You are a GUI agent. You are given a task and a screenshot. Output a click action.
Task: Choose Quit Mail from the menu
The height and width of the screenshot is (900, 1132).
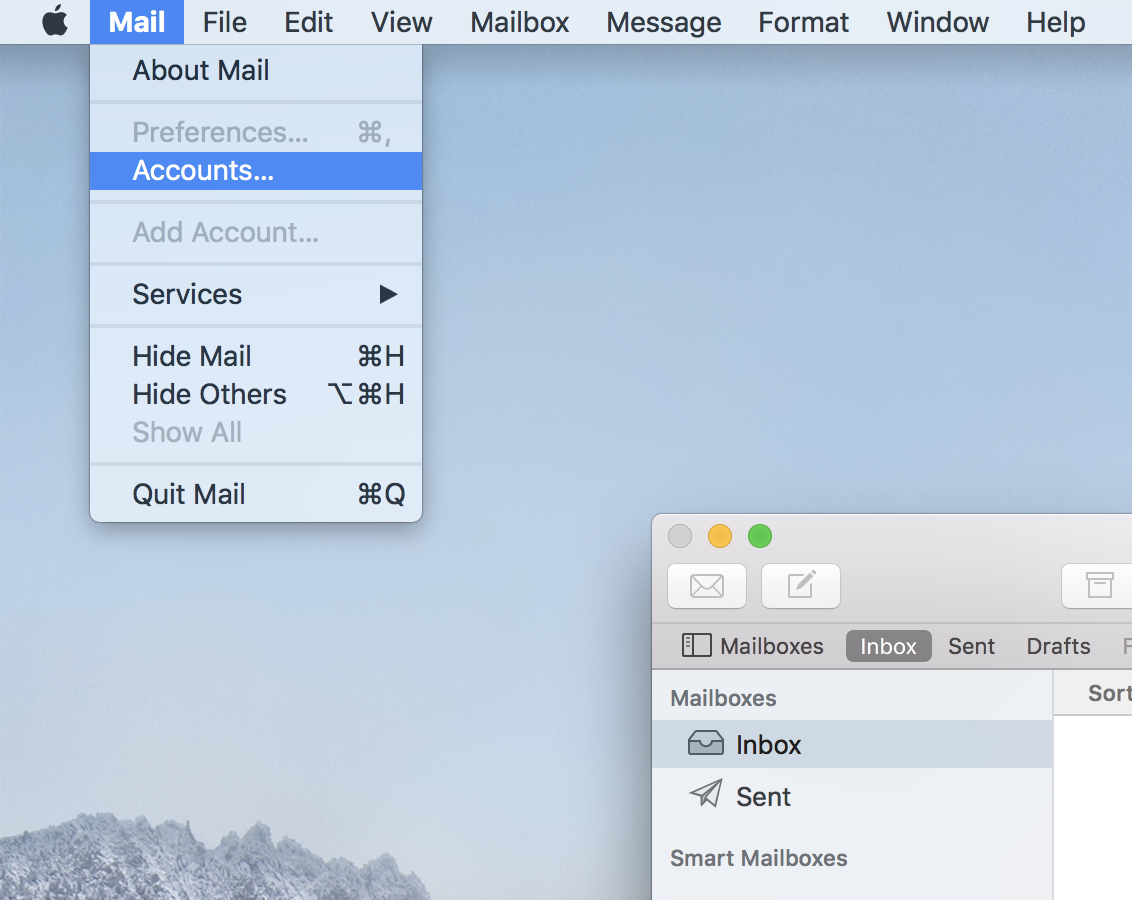256,494
